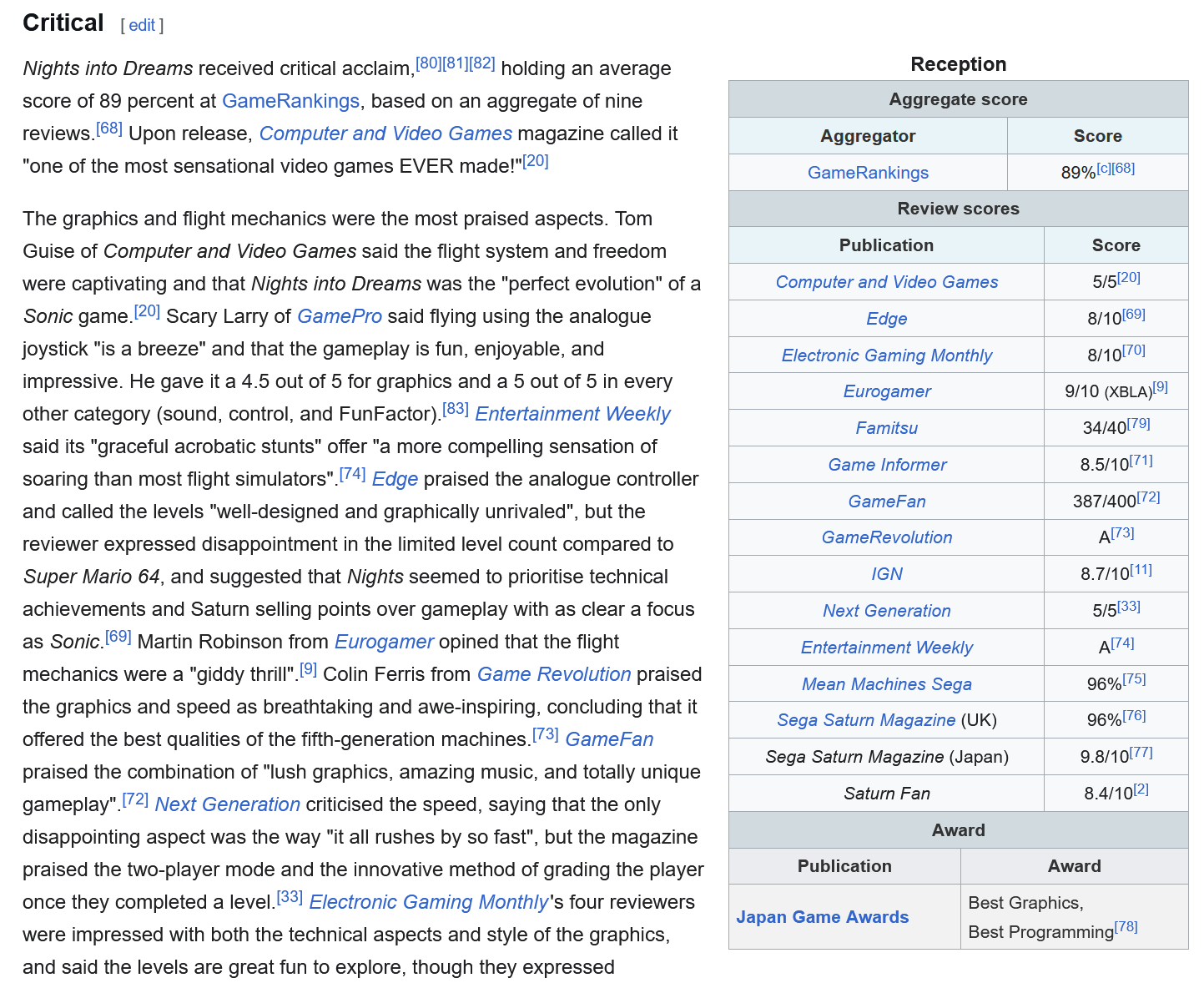Click IGN in the review table
Viewport: 1204px width, 983px height.
(x=887, y=574)
